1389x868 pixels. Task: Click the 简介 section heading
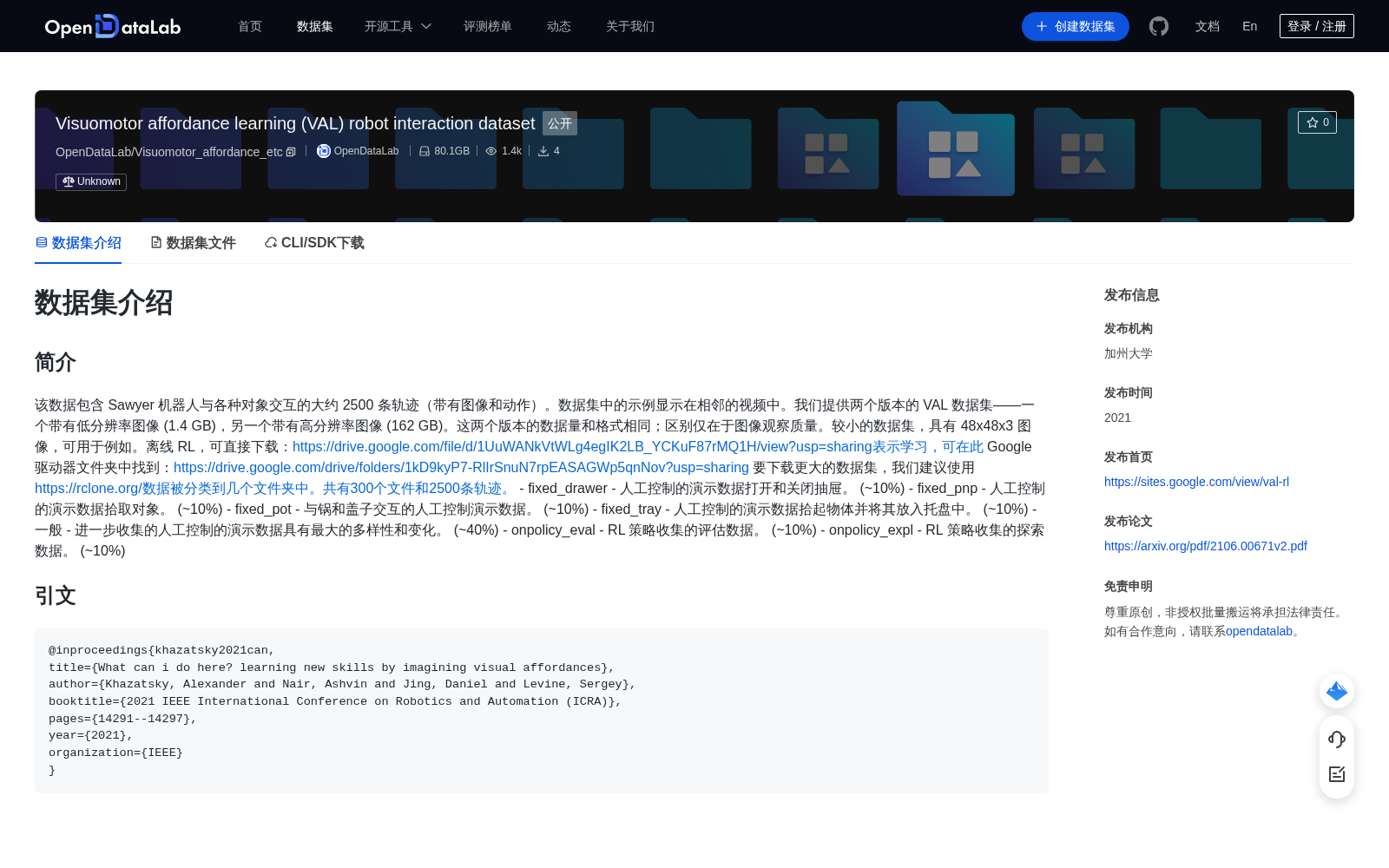point(56,362)
